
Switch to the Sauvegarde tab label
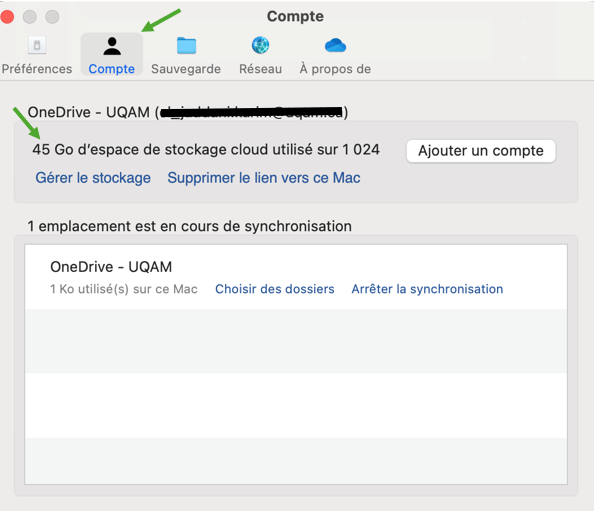click(x=186, y=69)
